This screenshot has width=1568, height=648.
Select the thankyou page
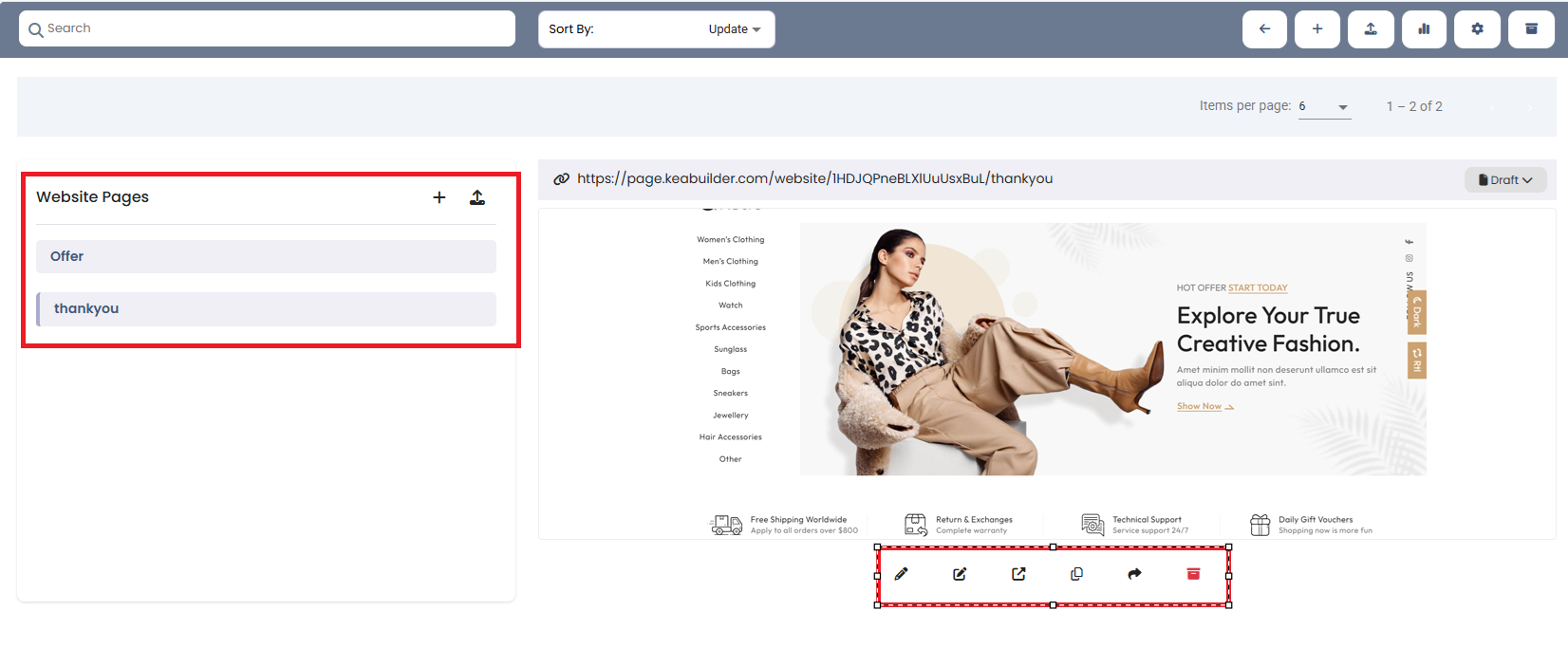[266, 309]
